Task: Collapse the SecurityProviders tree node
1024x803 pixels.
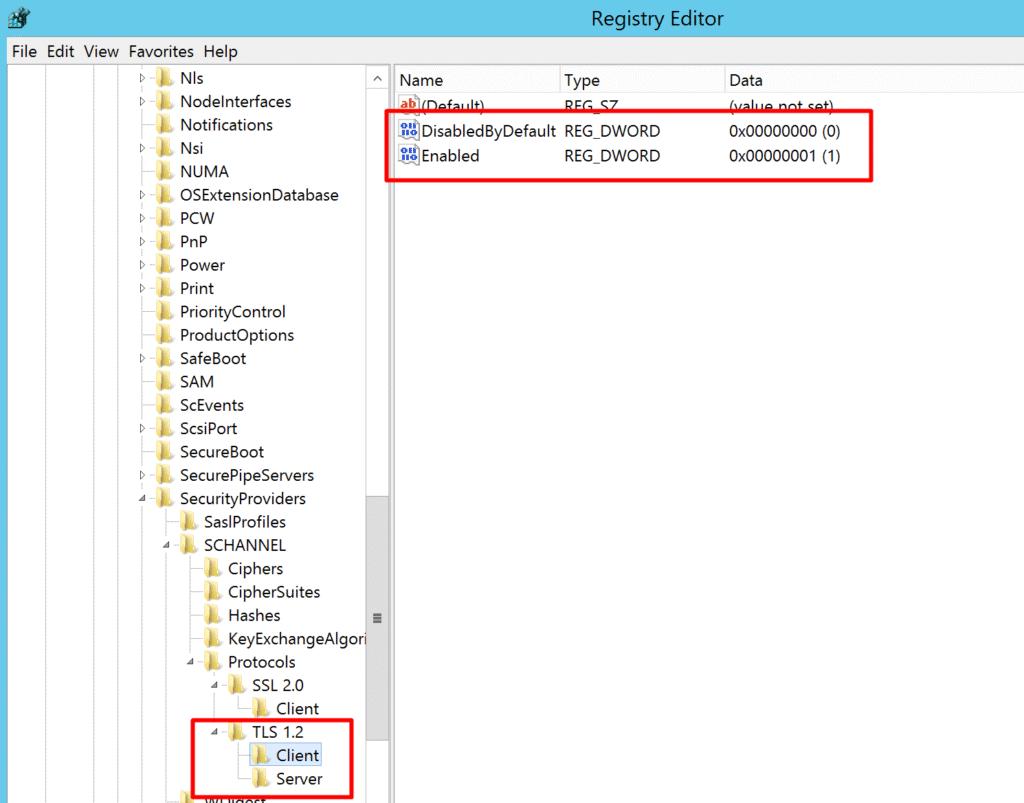Action: [142, 499]
